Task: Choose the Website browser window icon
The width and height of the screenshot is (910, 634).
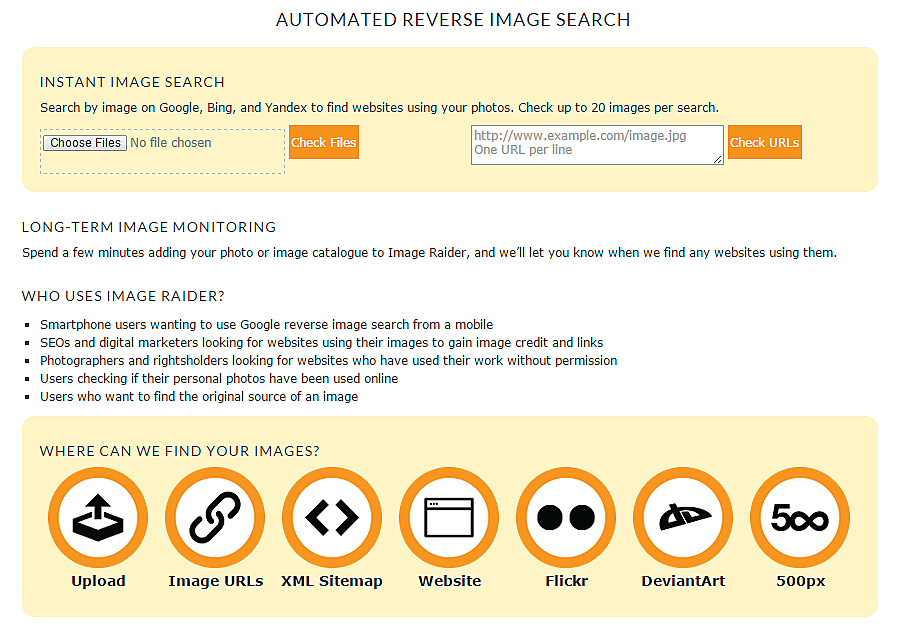Action: 449,517
